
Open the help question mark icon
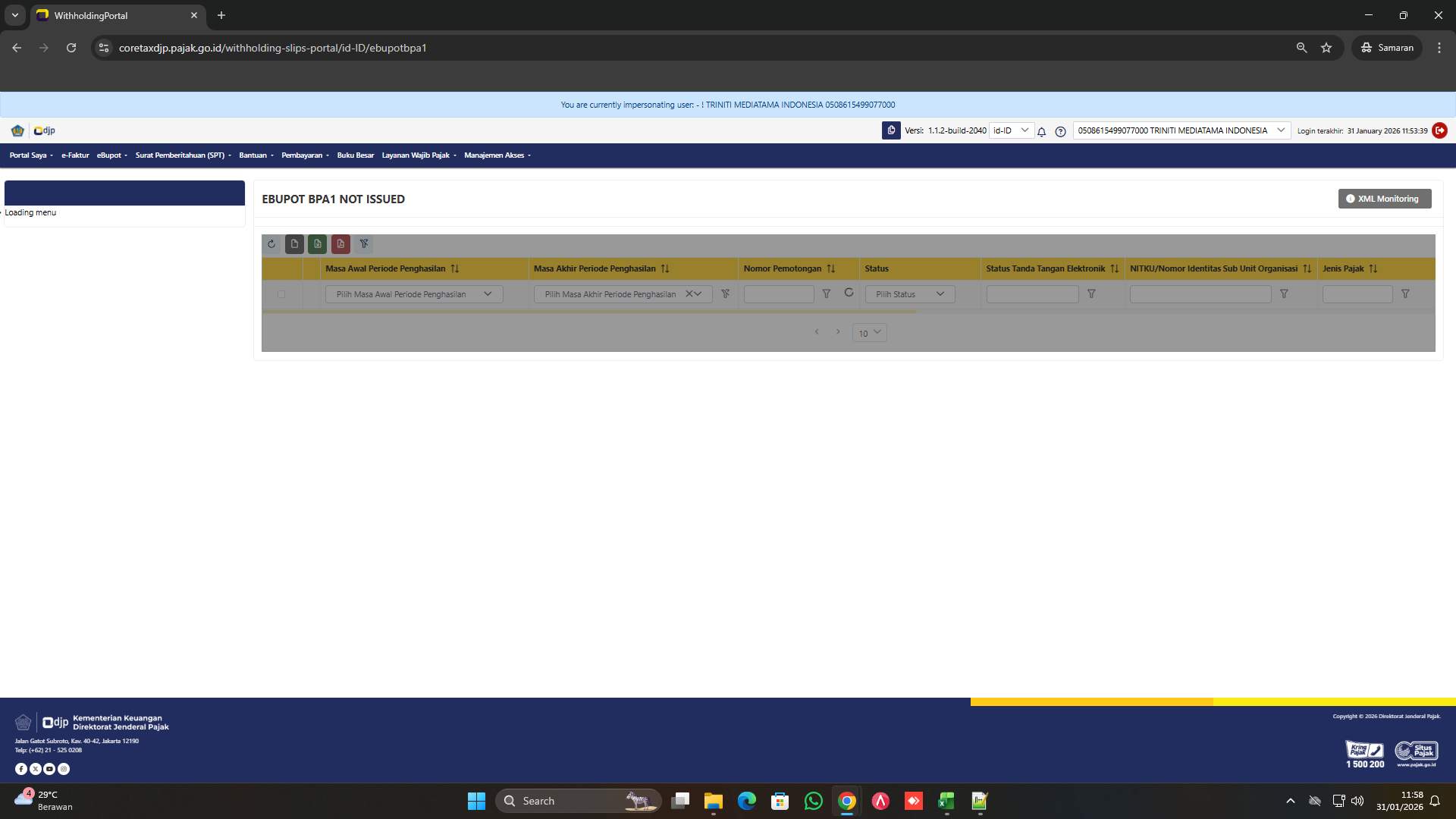click(x=1060, y=130)
